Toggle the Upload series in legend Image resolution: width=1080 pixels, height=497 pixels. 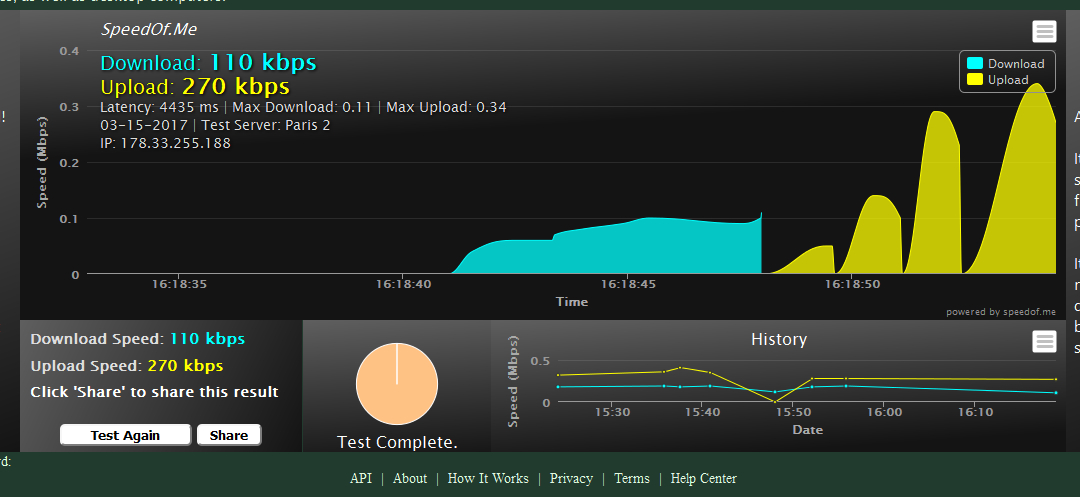pyautogui.click(x=998, y=80)
